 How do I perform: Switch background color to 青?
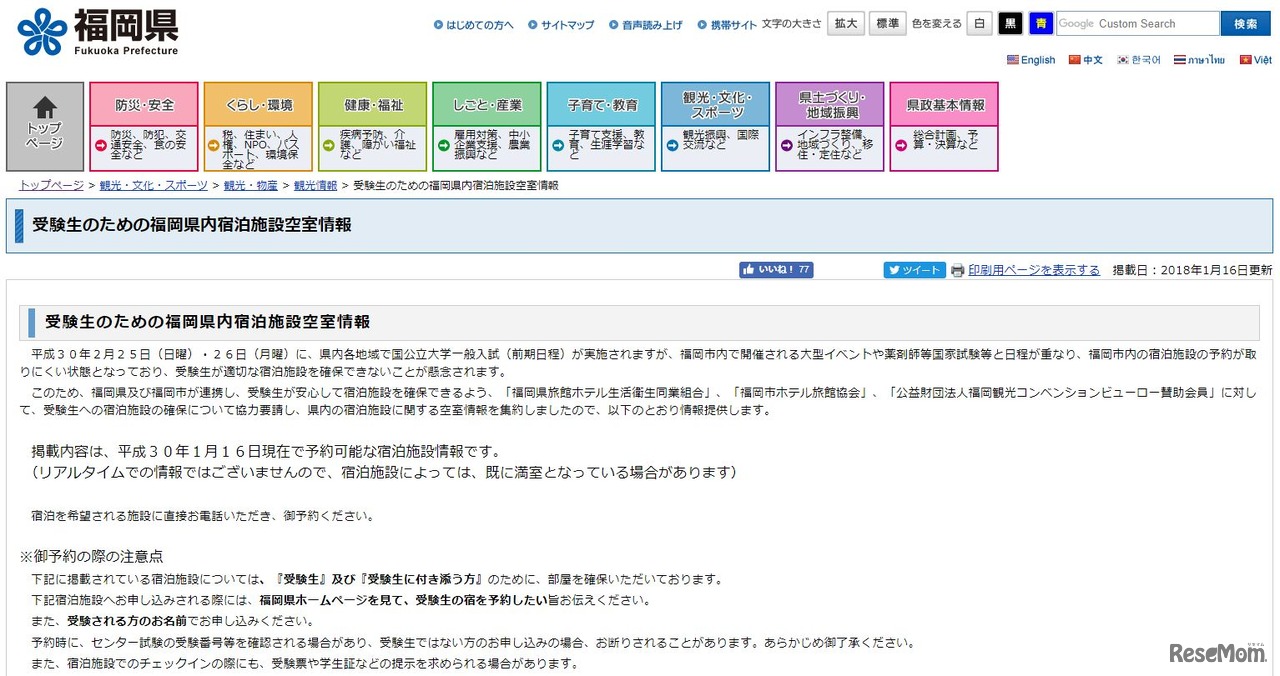pos(1040,22)
